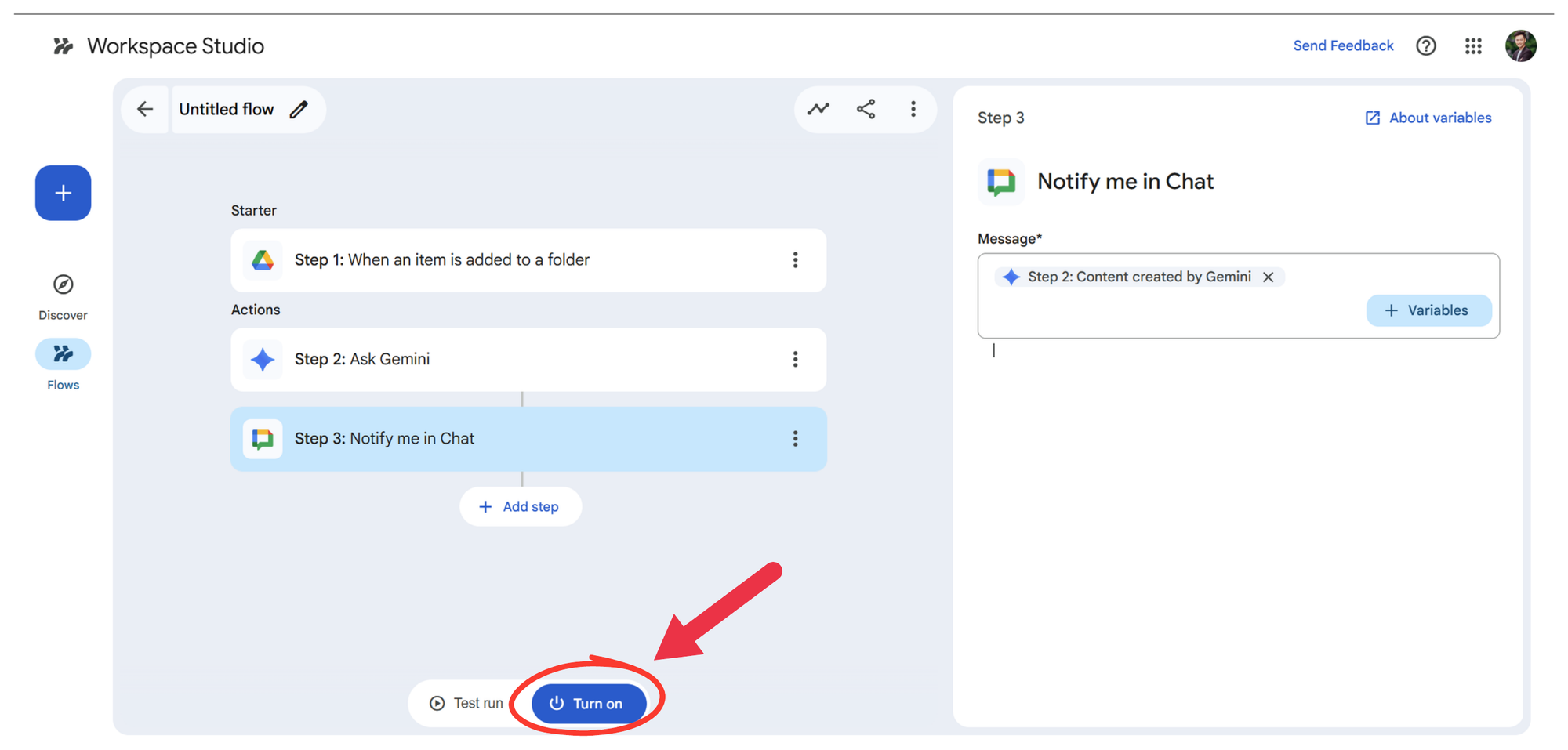Image resolution: width=1568 pixels, height=750 pixels.
Task: Select the Flows sidebar icon
Action: [63, 353]
